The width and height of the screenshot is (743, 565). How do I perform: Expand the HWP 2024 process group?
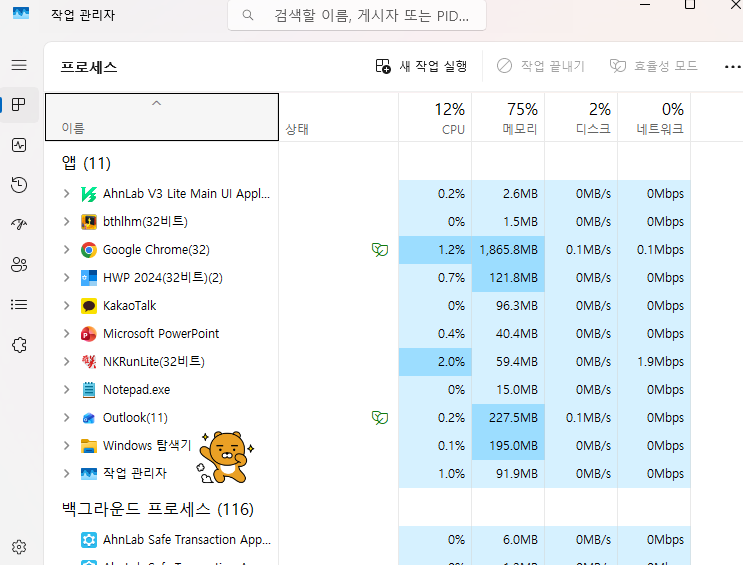click(66, 277)
